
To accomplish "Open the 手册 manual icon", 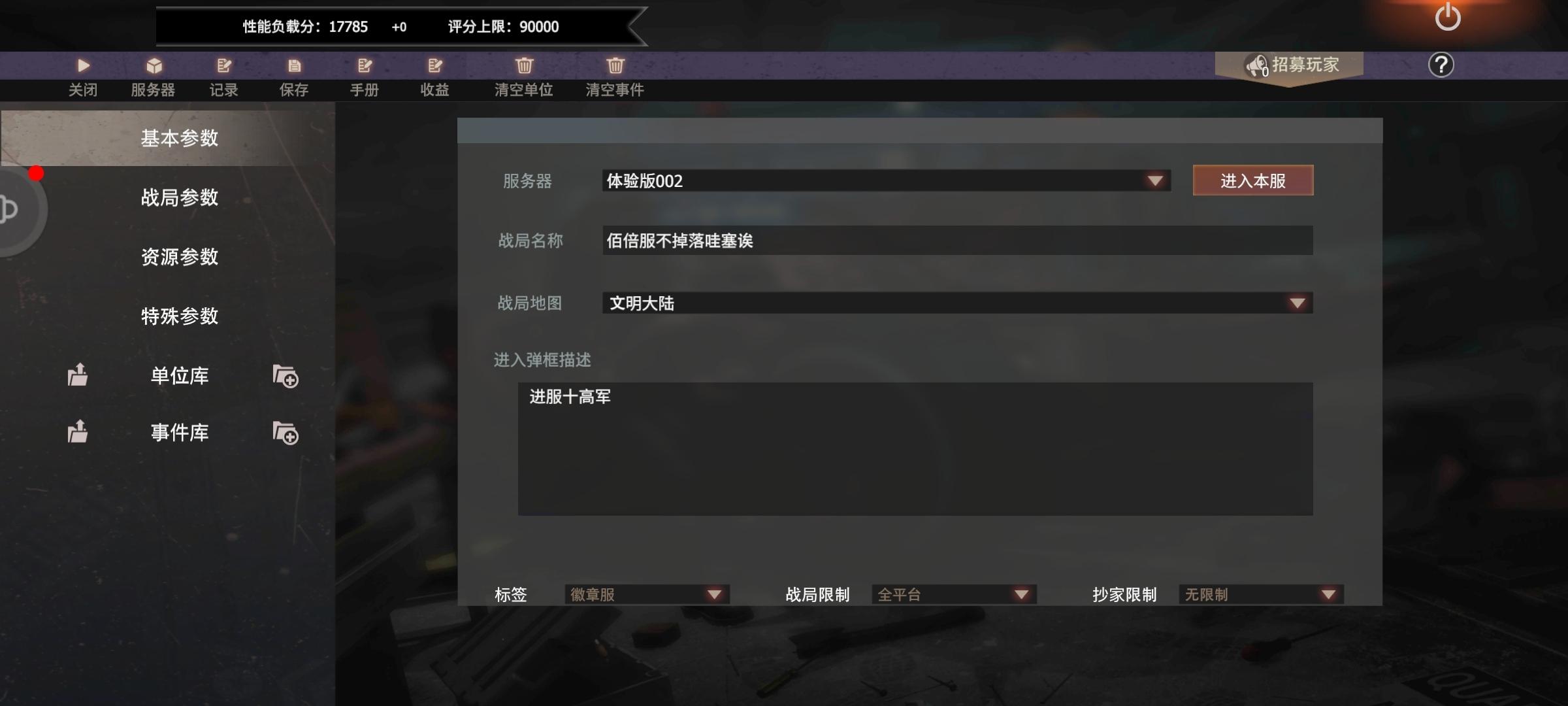I will point(365,65).
